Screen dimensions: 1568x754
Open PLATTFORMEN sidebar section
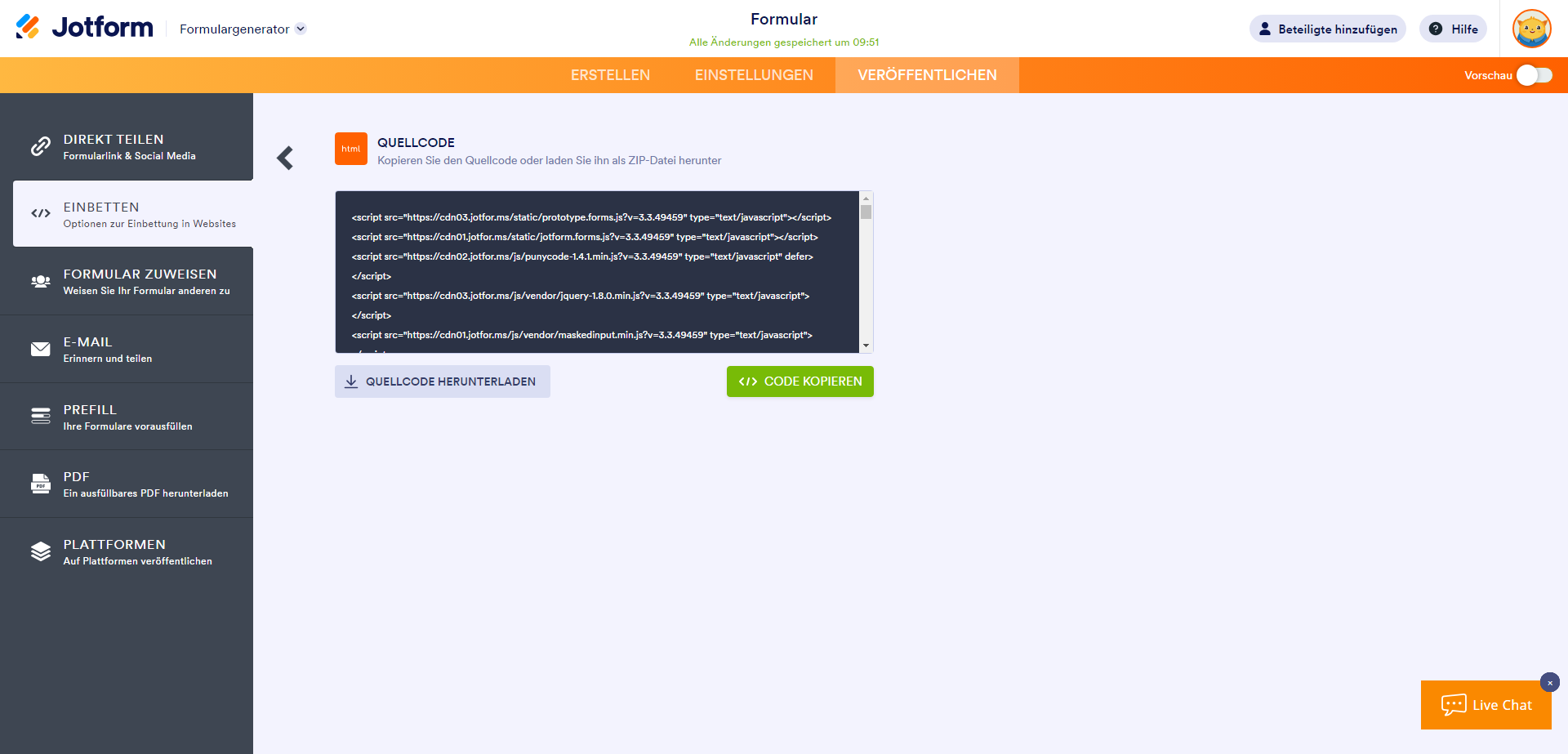click(127, 551)
